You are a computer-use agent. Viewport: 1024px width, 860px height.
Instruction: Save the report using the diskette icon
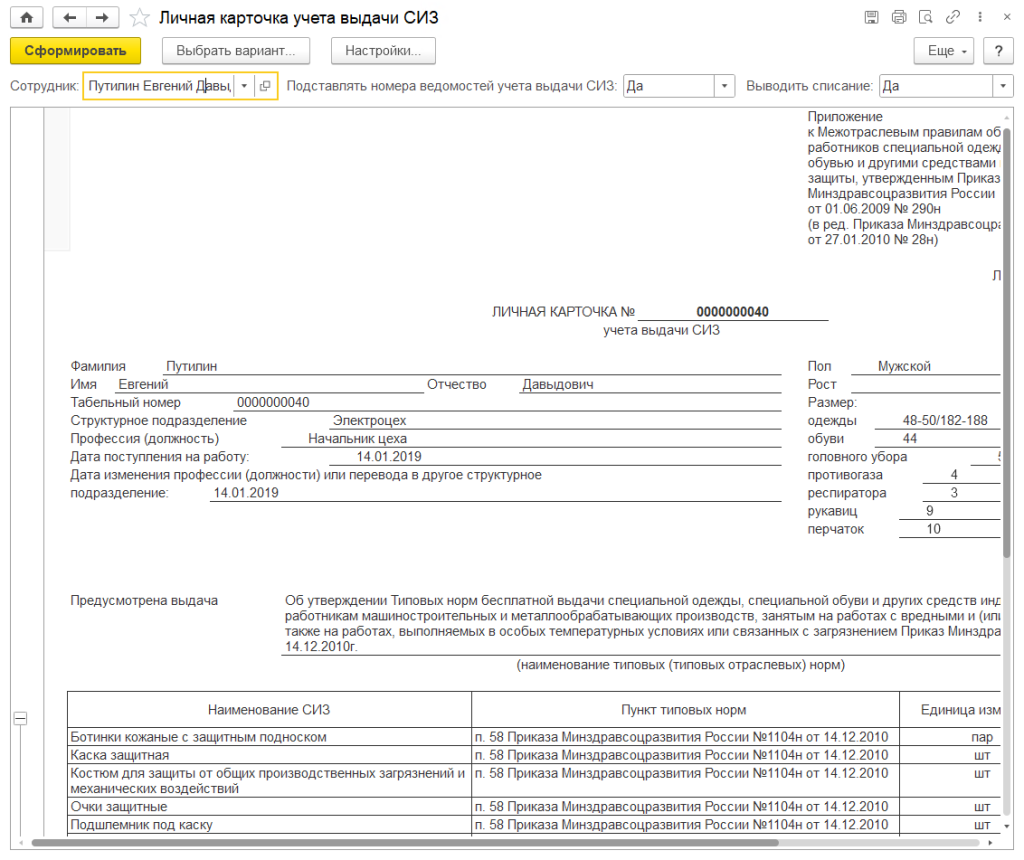click(x=872, y=18)
